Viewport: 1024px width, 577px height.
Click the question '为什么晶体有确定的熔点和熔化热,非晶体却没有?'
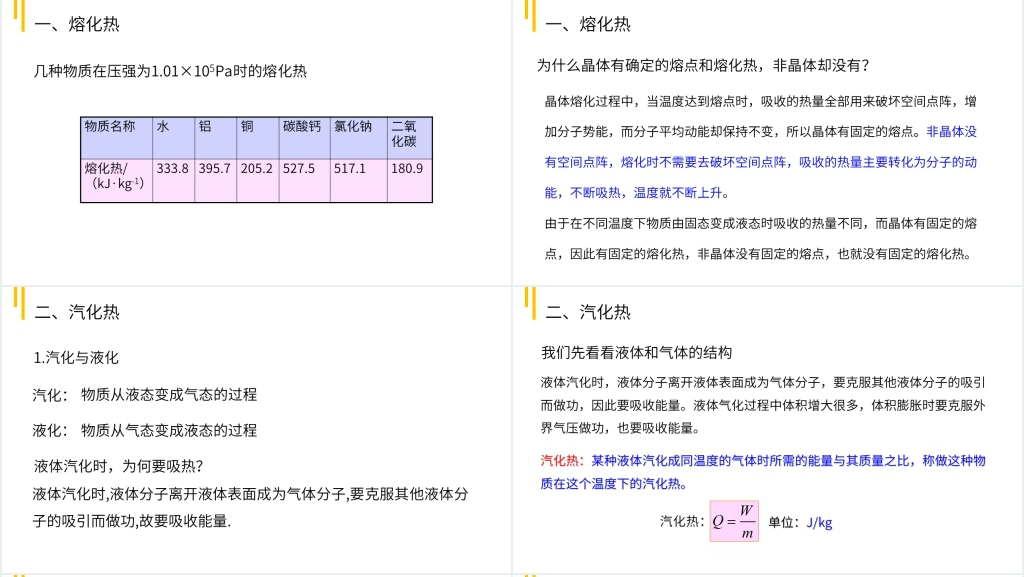click(703, 65)
